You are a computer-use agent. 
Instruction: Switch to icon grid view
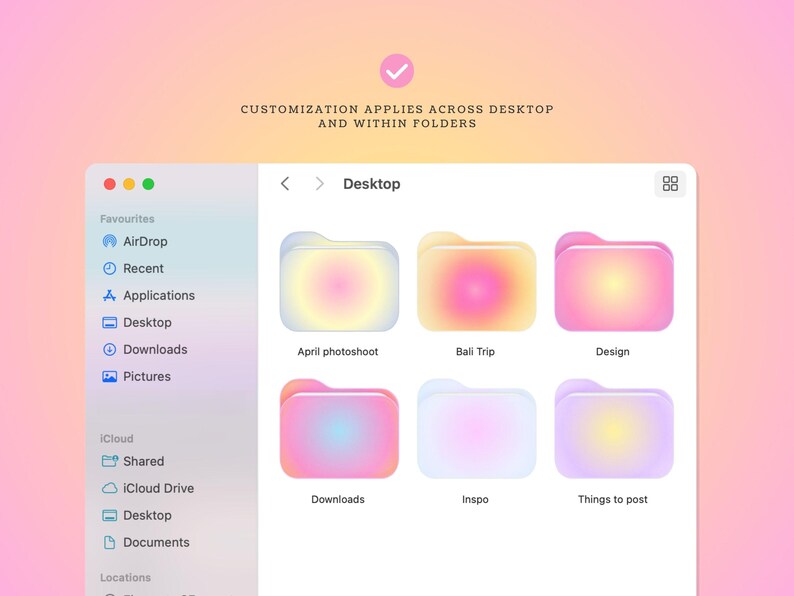[x=670, y=183]
